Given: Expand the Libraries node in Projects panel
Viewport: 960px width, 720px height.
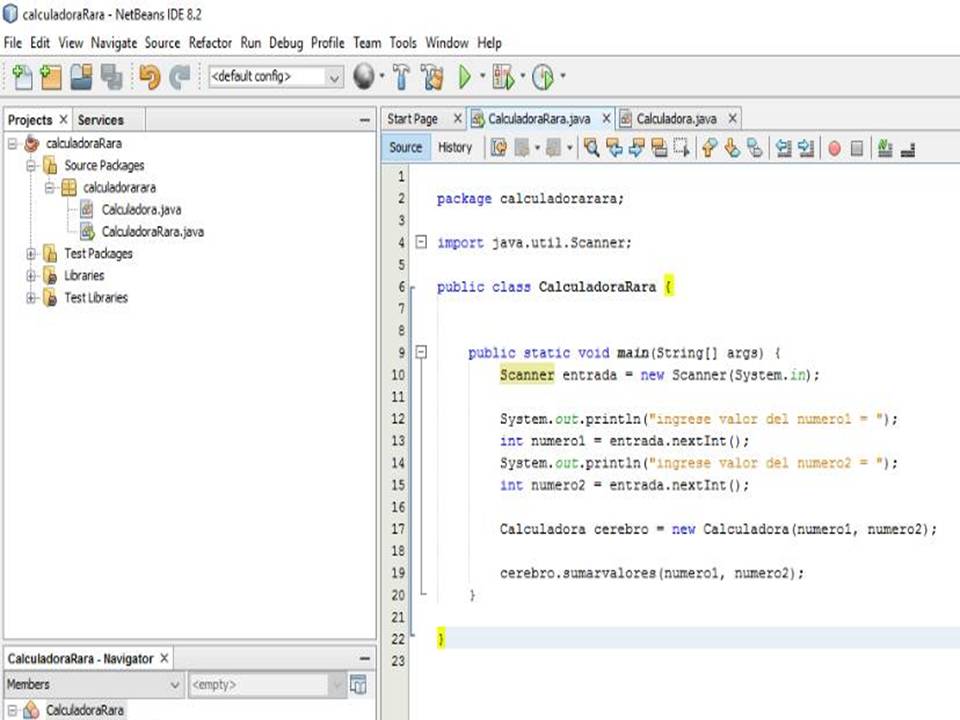Looking at the screenshot, I should point(30,275).
